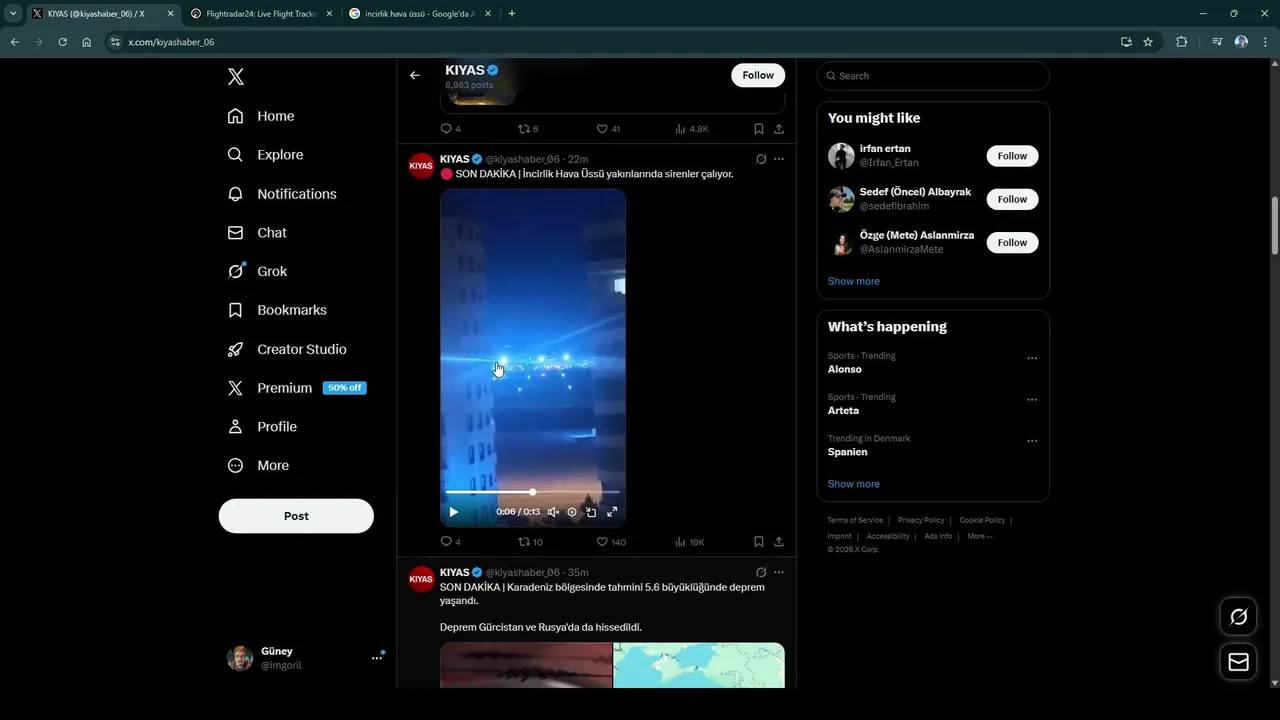1280x720 pixels.
Task: Click the Post button
Action: 296,516
